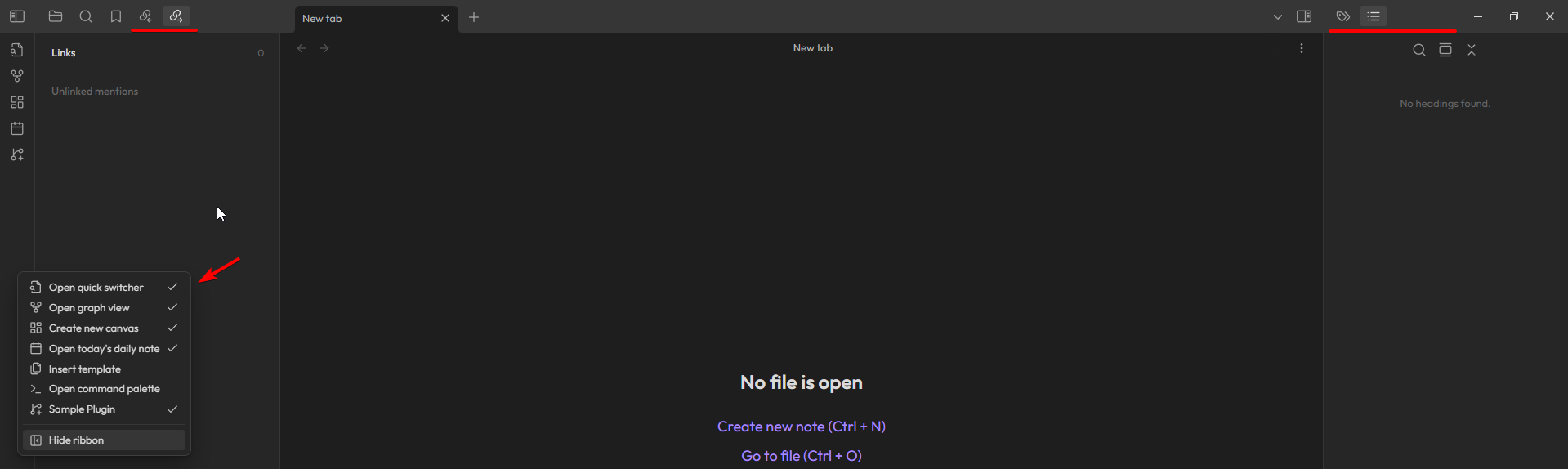Click the Create new note link
This screenshot has height=469, width=1568.
click(801, 427)
